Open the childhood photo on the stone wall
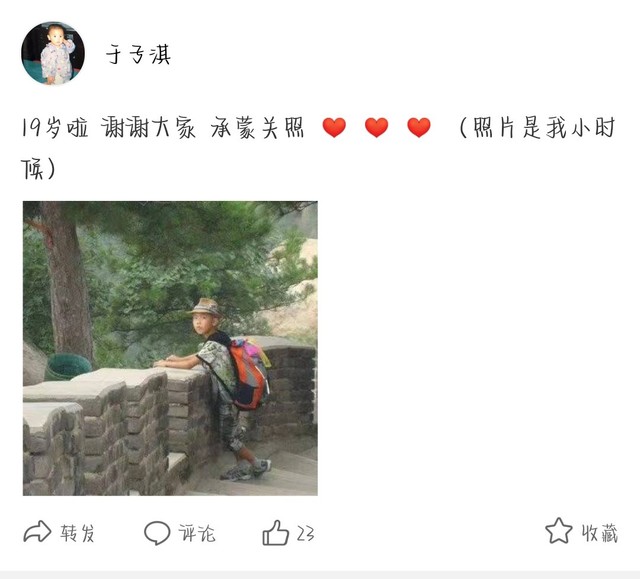Image resolution: width=640 pixels, height=579 pixels. (170, 348)
